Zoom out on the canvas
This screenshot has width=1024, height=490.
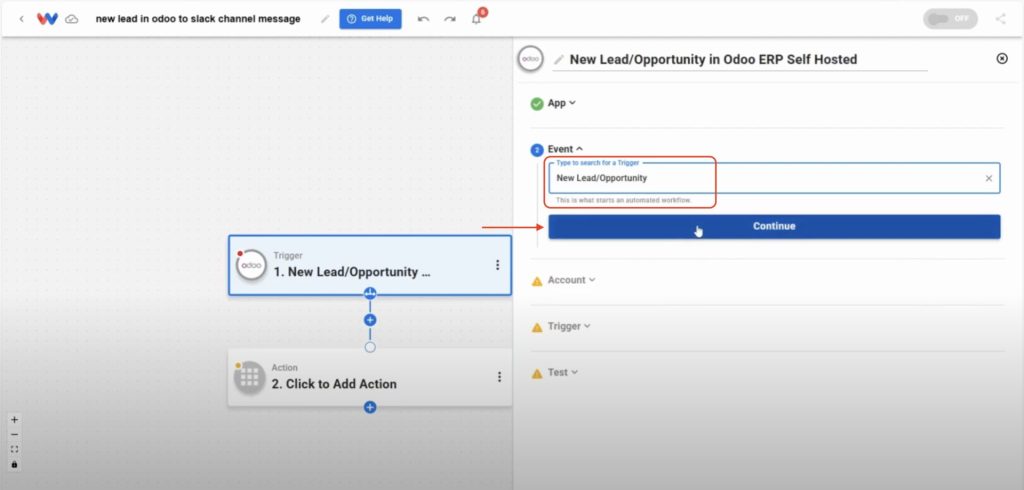(x=14, y=435)
